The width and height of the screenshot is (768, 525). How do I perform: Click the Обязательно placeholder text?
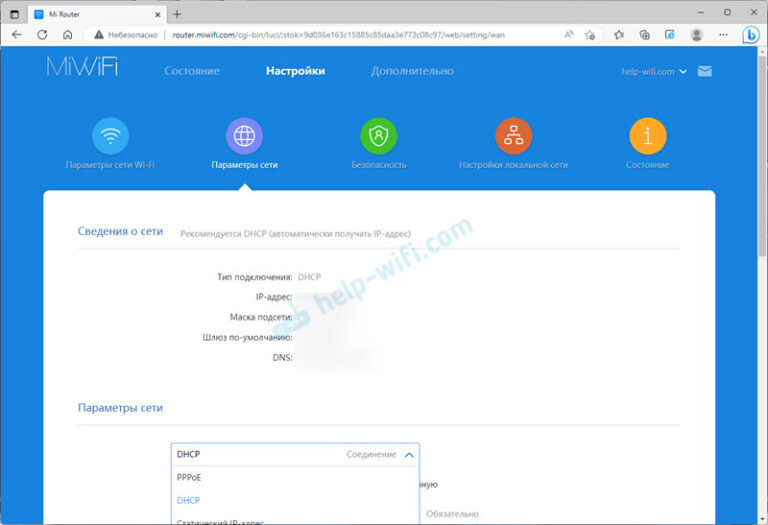(452, 514)
